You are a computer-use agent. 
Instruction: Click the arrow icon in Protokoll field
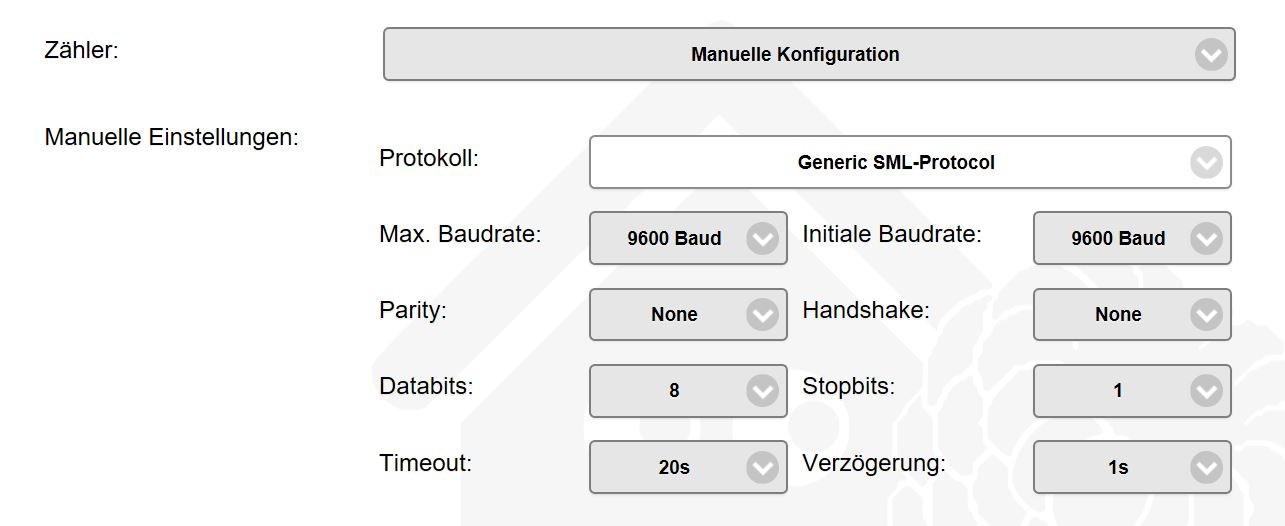click(x=1206, y=162)
